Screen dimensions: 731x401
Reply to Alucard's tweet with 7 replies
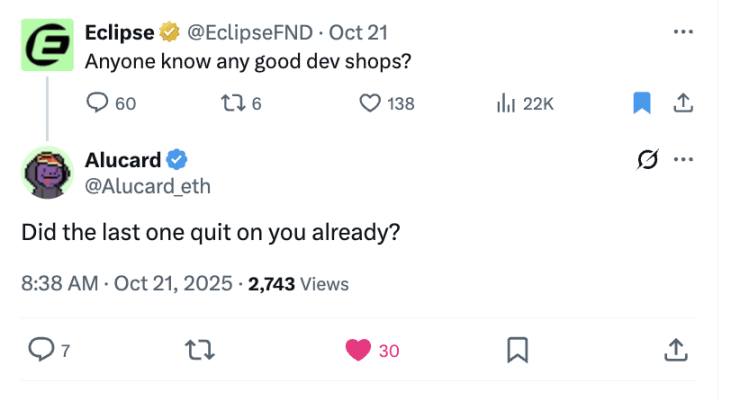49,350
